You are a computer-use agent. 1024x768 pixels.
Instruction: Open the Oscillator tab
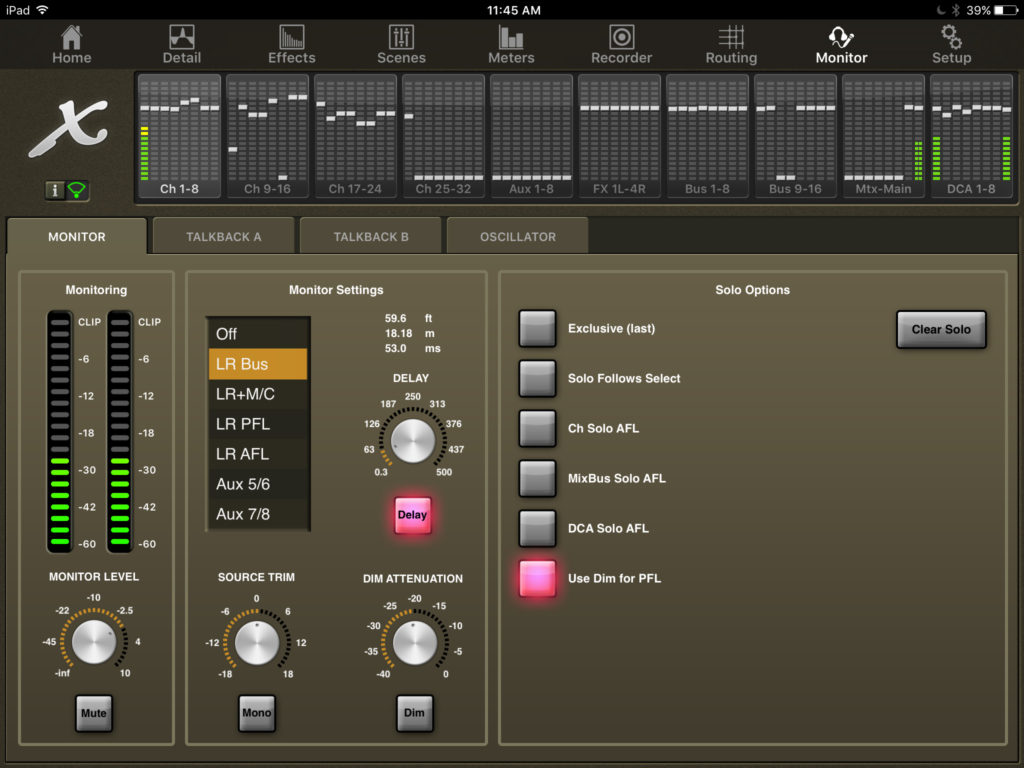tap(517, 236)
